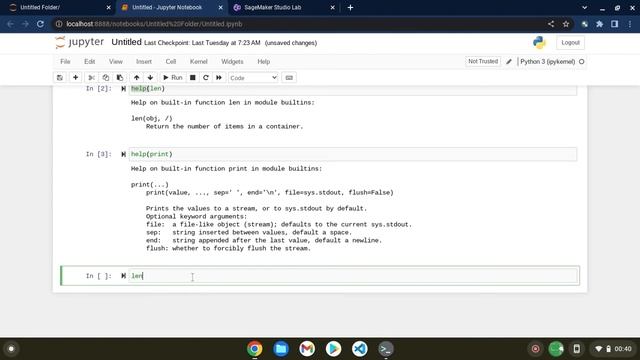Toggle the browser side panel icon
Image resolution: width=640 pixels, height=360 pixels.
614,24
